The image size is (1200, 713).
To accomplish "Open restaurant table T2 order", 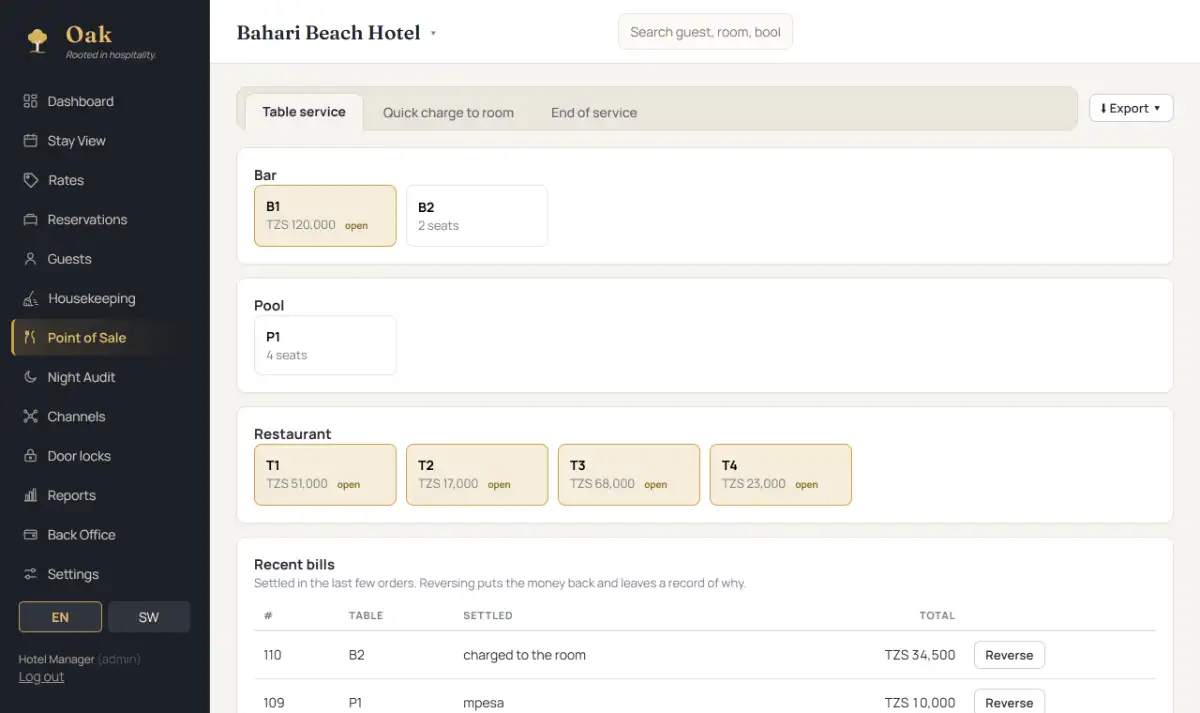I will (477, 475).
